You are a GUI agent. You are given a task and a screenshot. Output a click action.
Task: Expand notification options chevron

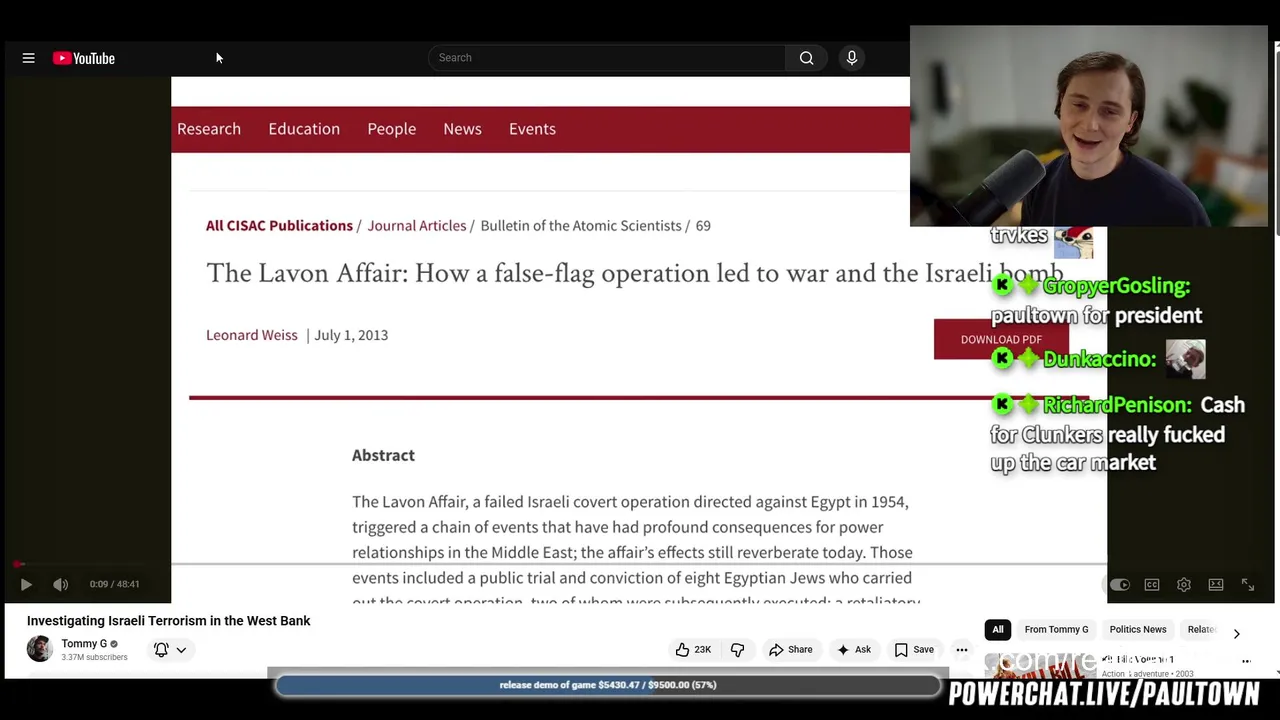pyautogui.click(x=181, y=650)
